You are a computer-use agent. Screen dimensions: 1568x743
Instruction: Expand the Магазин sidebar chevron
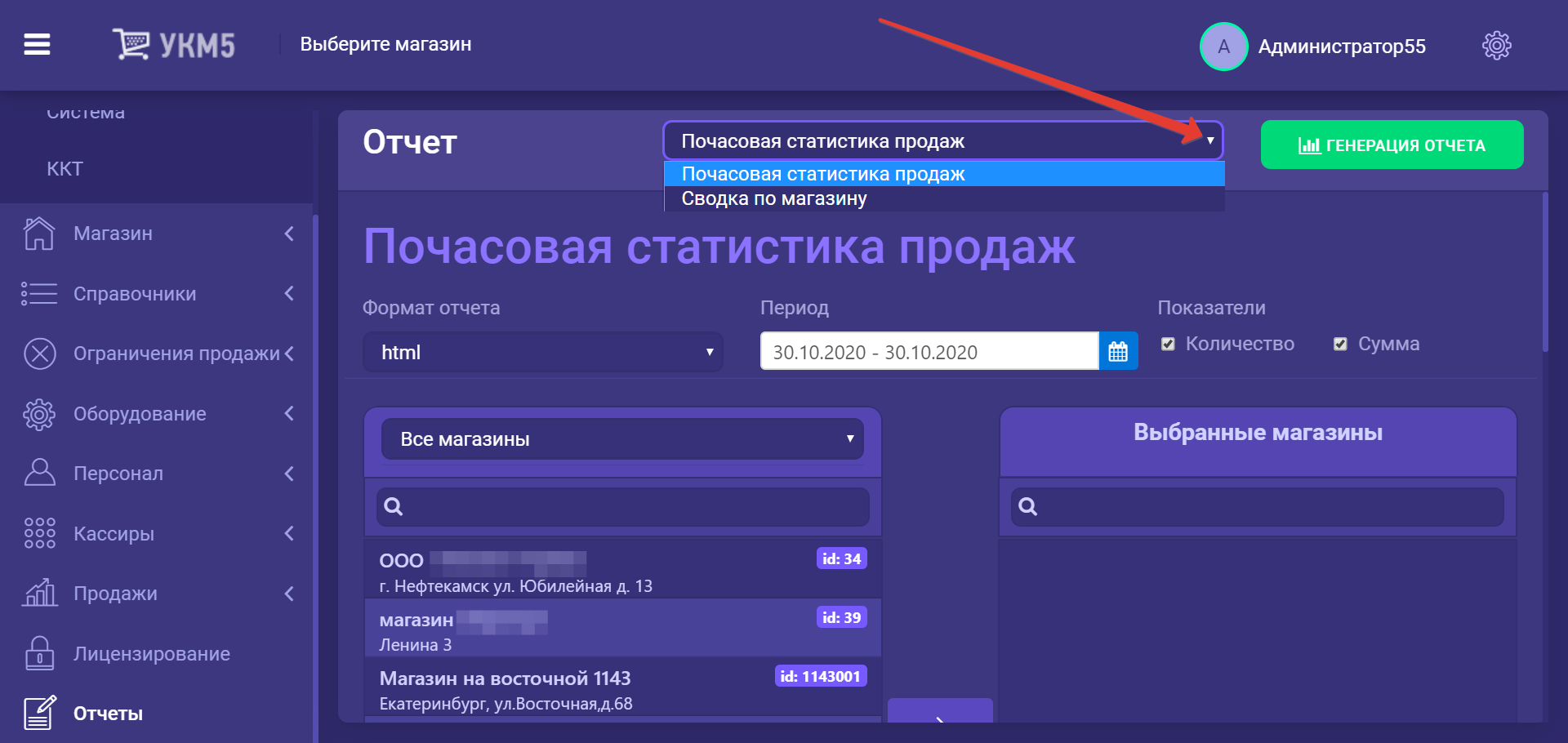[x=289, y=234]
